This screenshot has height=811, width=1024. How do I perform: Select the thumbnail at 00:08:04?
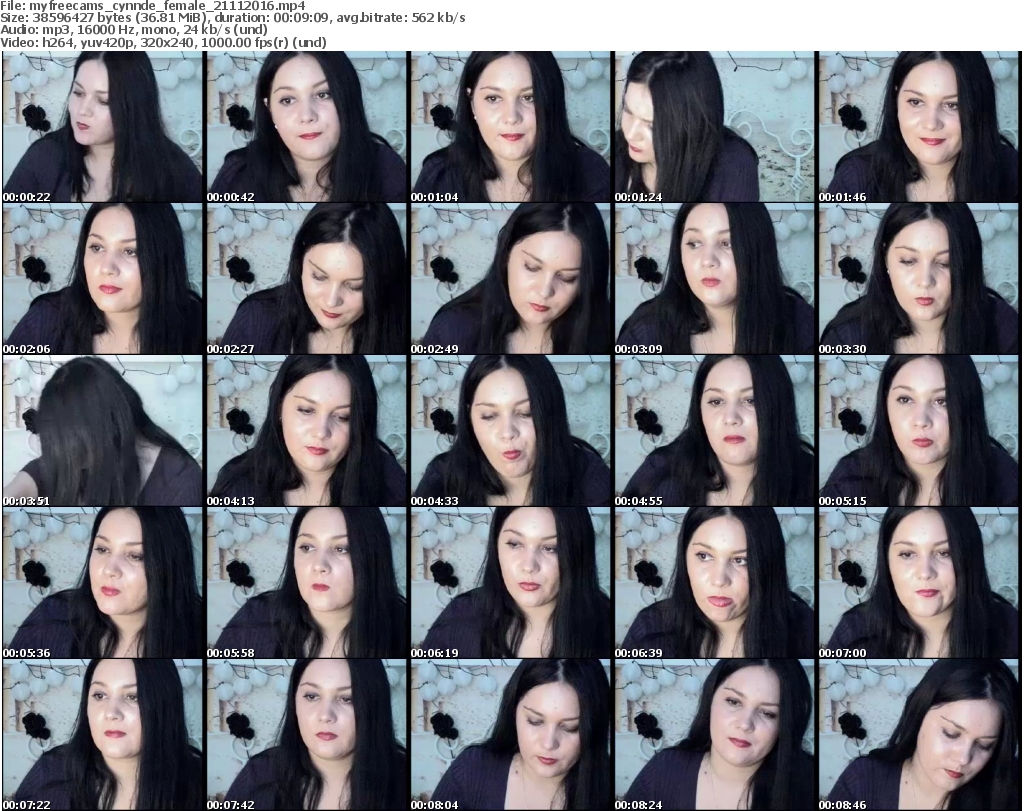(510, 735)
